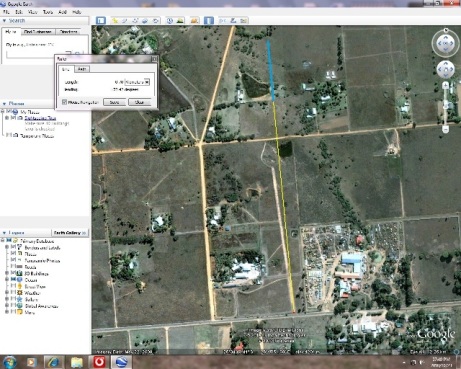Toggle the Global Awareness layer checkbox
461x369 pixels.
[13, 306]
